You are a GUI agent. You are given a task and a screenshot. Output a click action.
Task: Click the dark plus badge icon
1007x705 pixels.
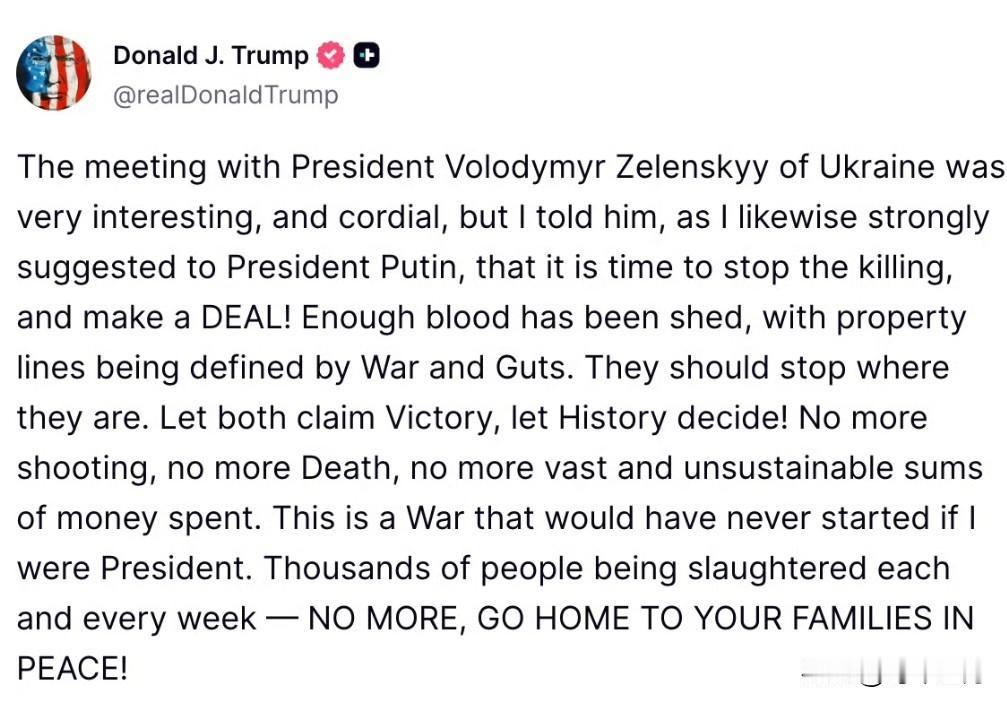click(367, 56)
